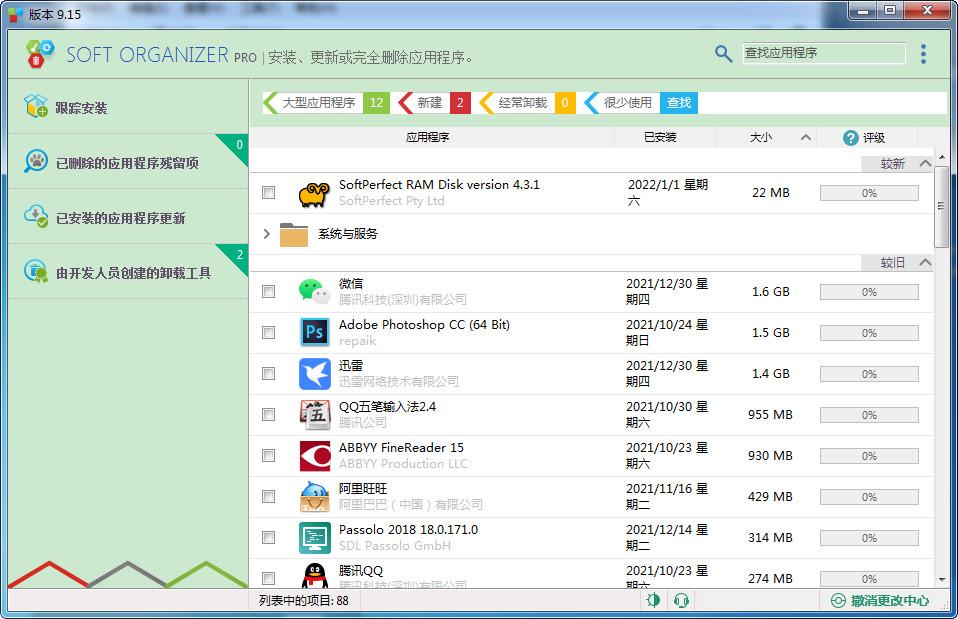This screenshot has height=619, width=958.
Task: Tick the Passolo 2018 checkbox
Action: click(x=268, y=537)
